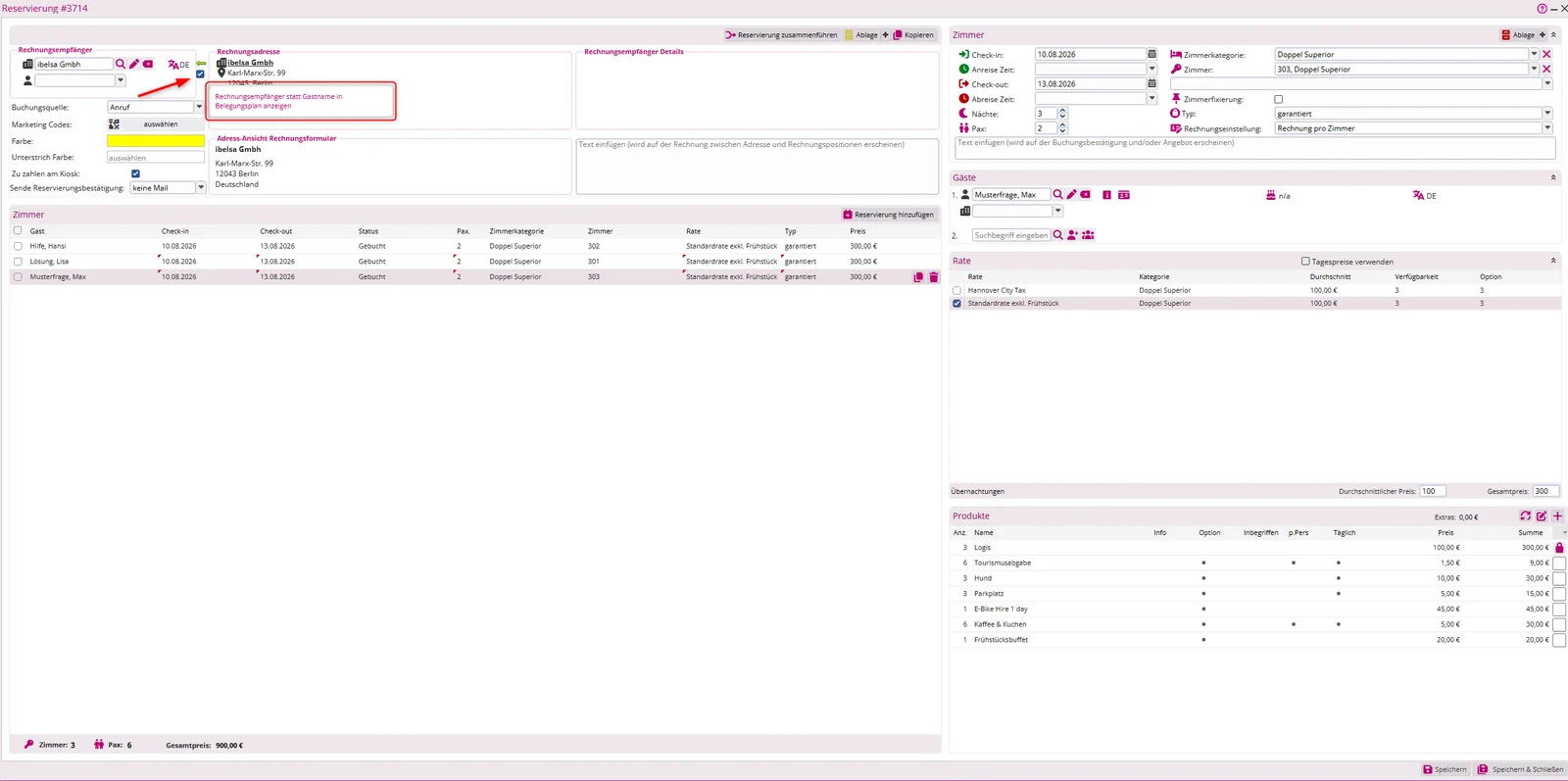Screen dimensions: 1568x781
Task: Delete the Musterfrage, Max room row
Action: click(934, 277)
